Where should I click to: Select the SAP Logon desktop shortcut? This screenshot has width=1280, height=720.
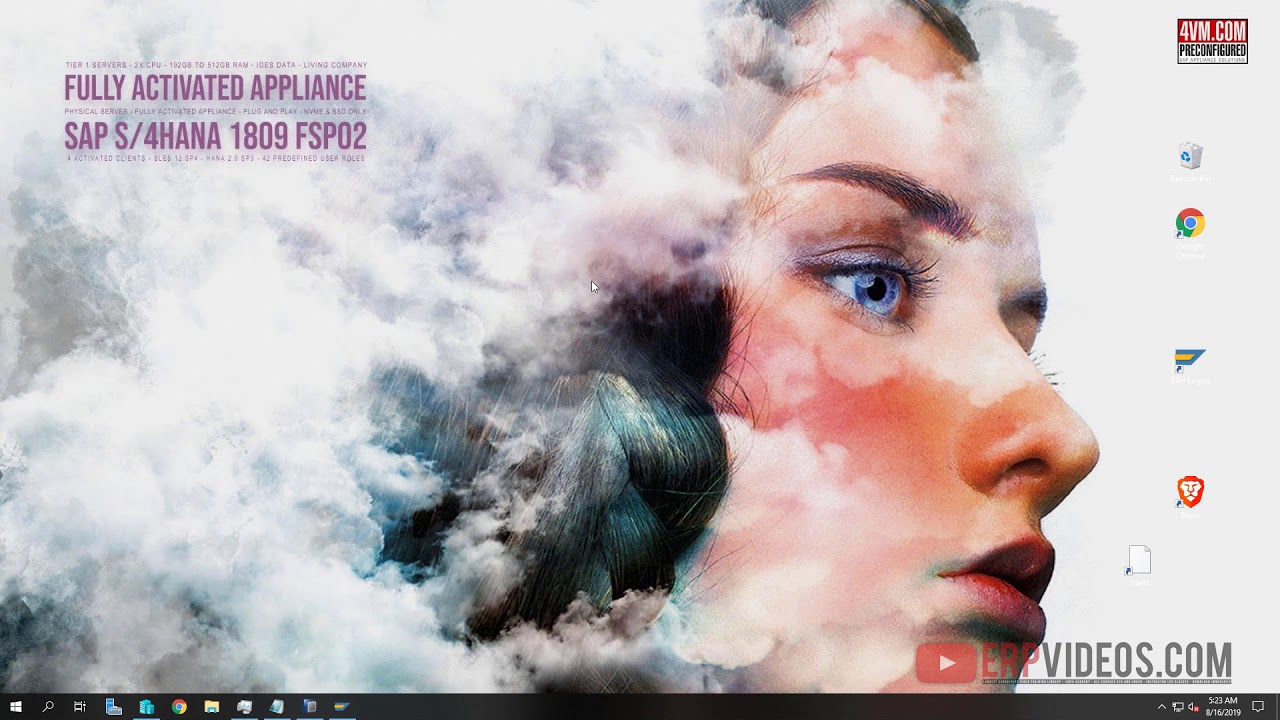[1190, 366]
